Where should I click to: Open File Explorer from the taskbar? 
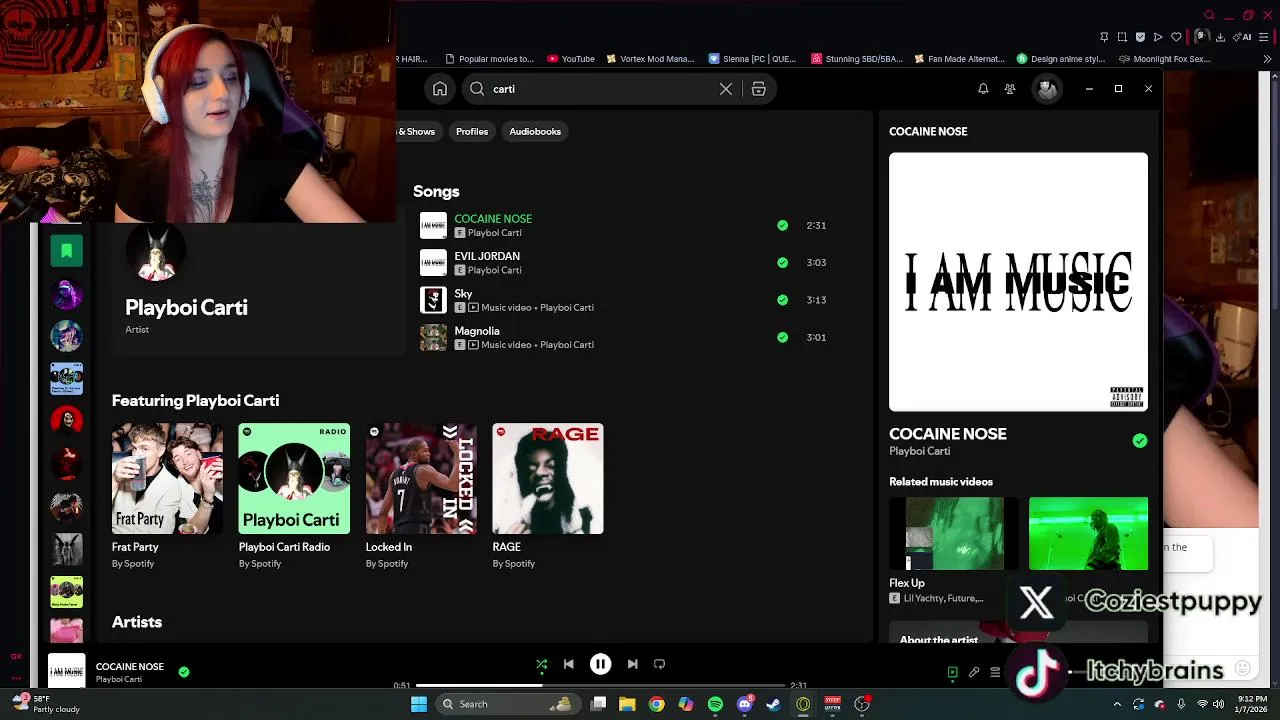627,704
